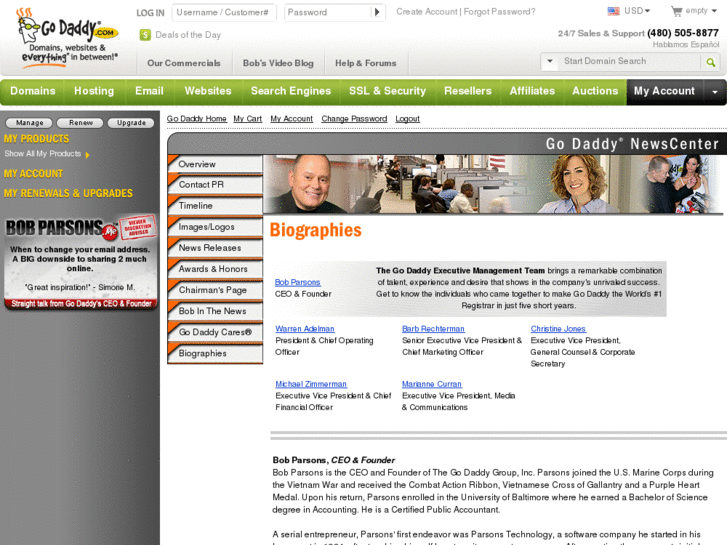Click the Upgrade button

131,123
